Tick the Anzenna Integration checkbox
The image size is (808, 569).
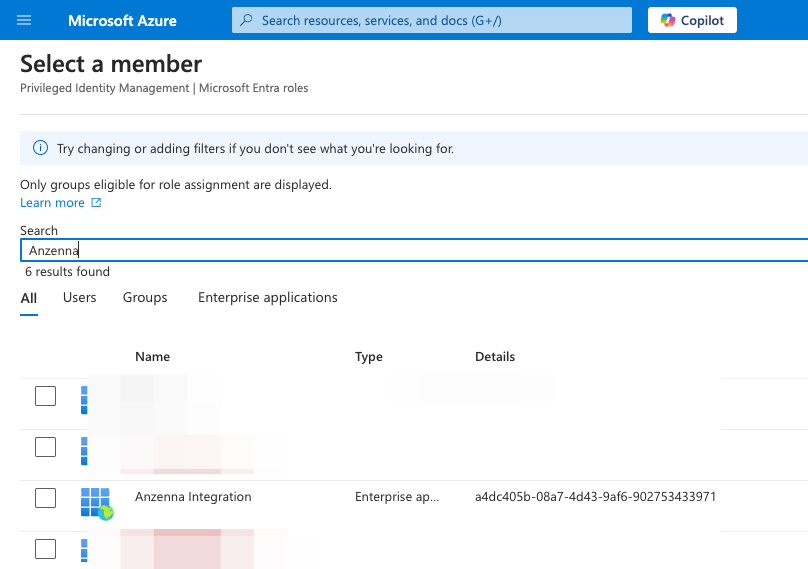(45, 497)
